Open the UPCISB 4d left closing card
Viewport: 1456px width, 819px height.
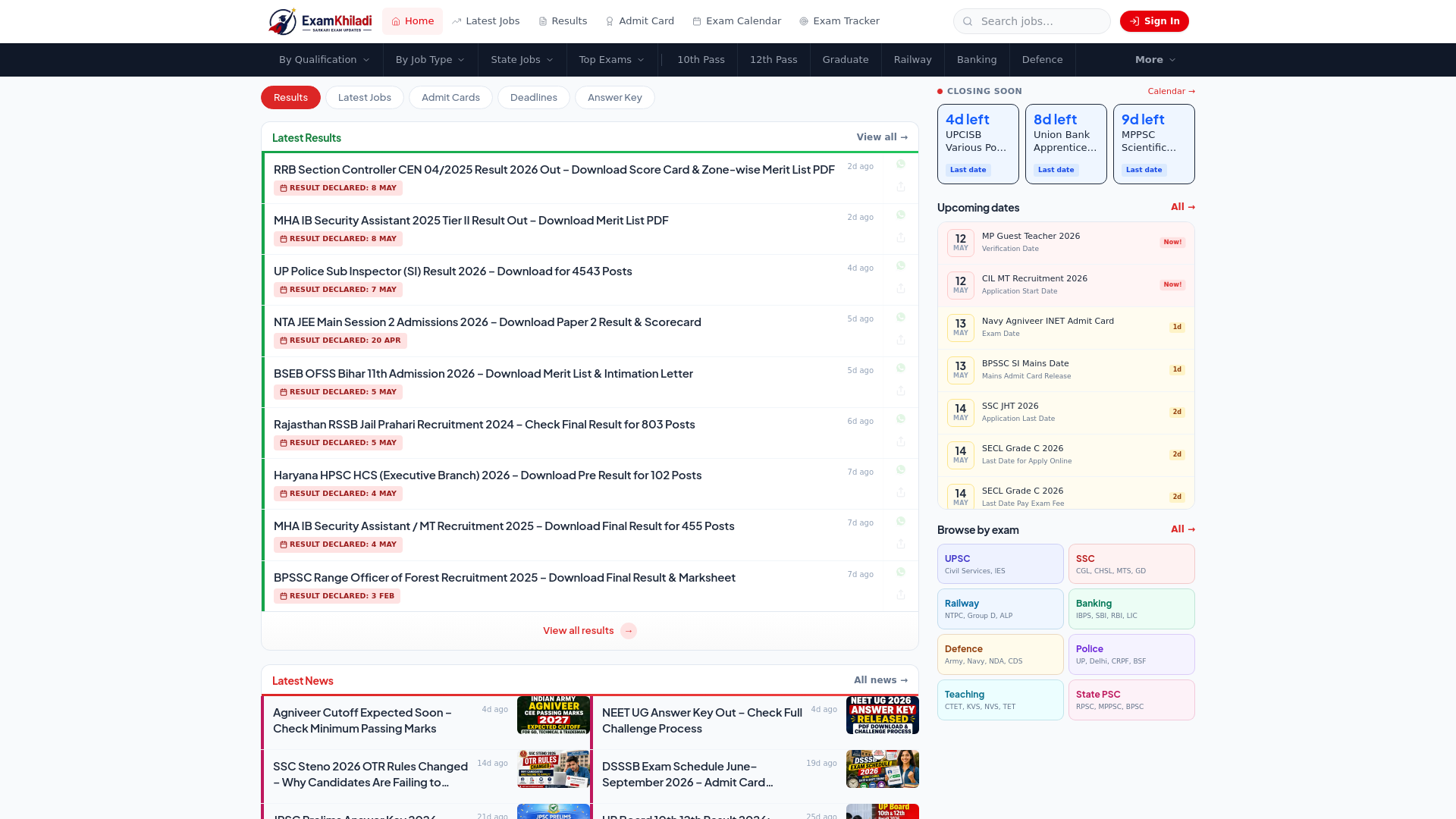(x=978, y=144)
